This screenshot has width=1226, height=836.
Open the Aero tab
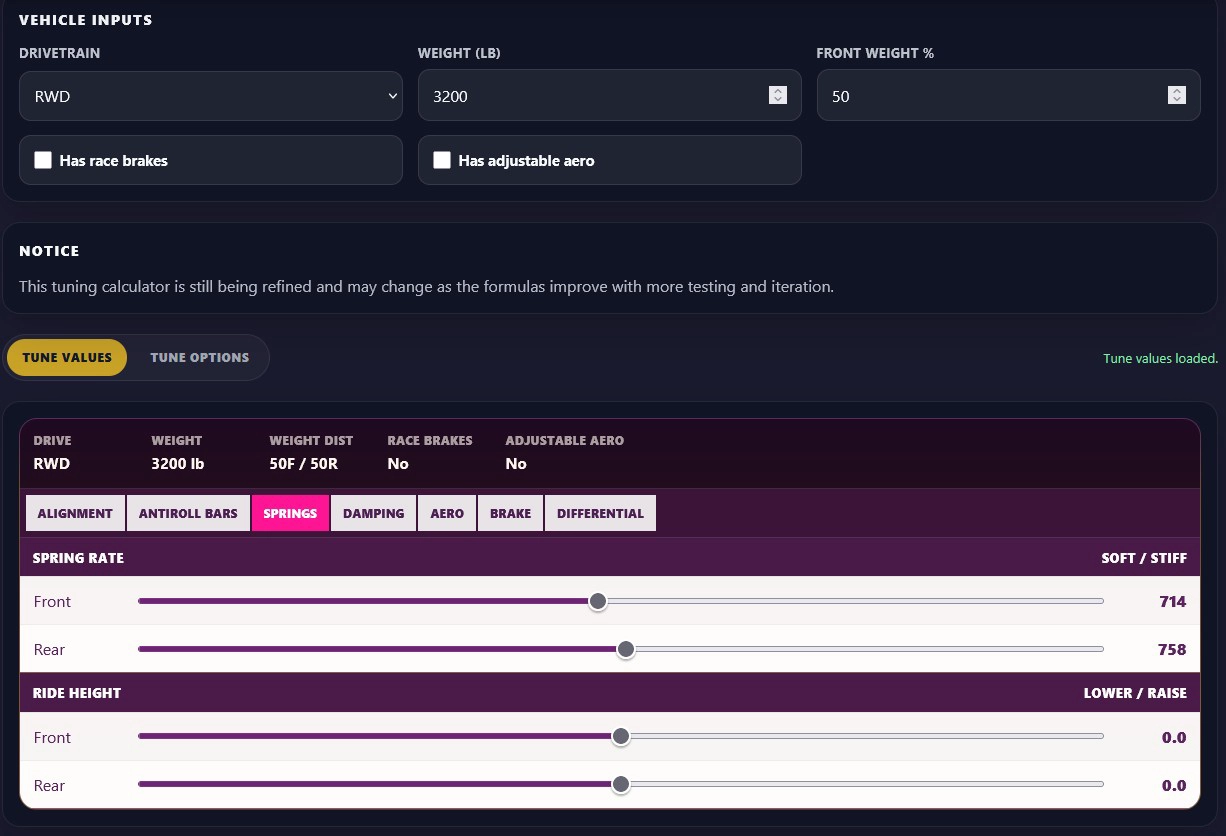[x=447, y=513]
